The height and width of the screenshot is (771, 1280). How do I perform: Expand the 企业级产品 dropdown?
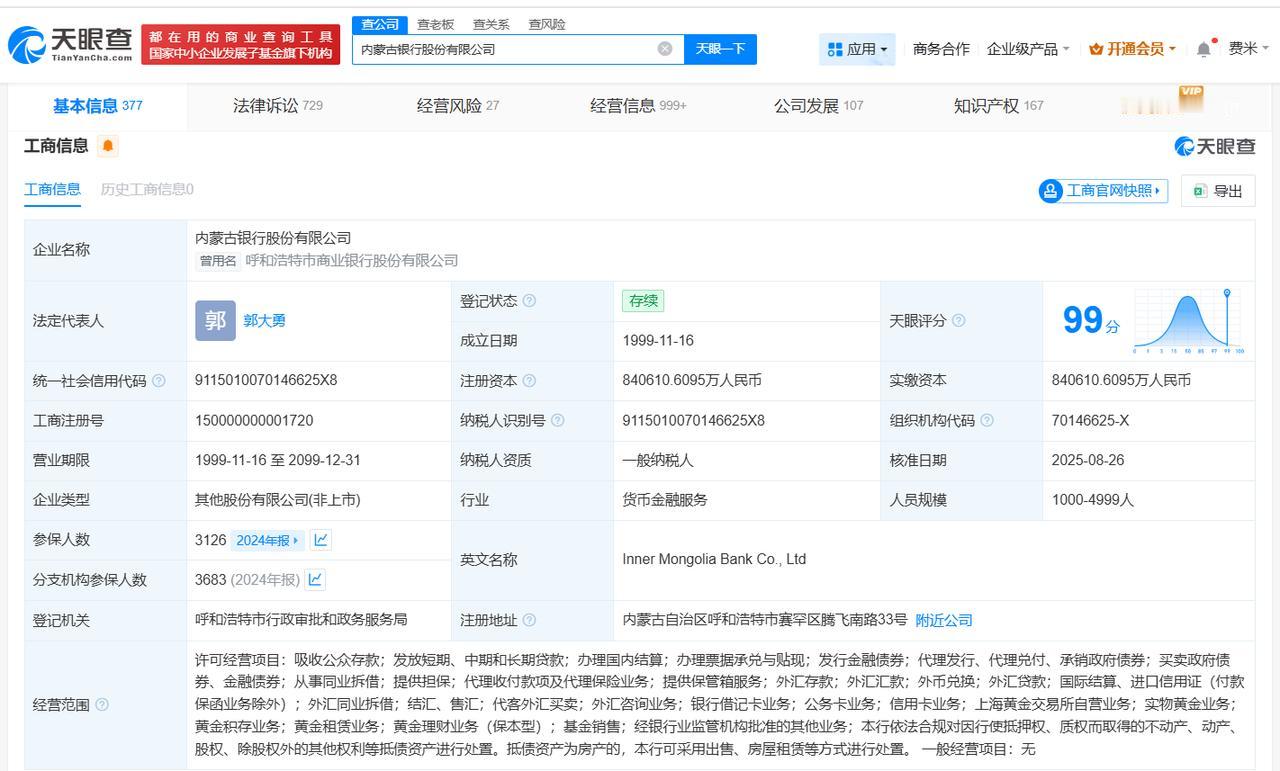click(x=1028, y=49)
